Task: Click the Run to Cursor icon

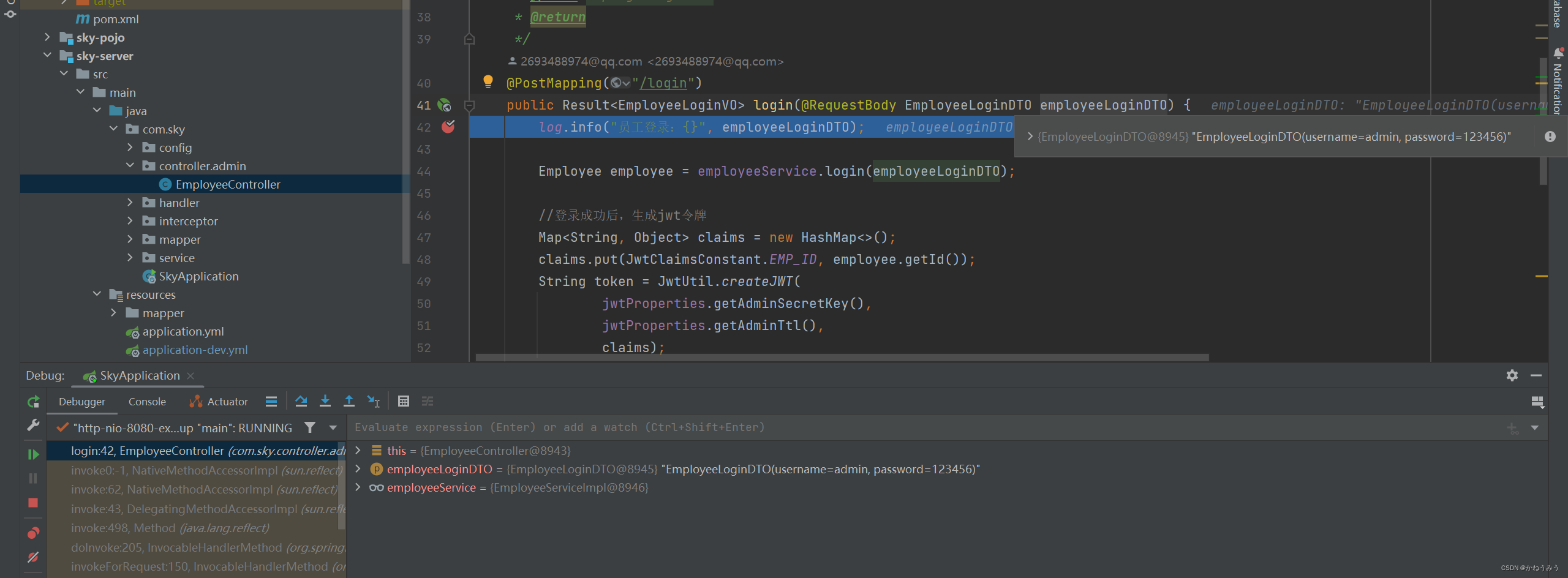Action: tap(374, 401)
